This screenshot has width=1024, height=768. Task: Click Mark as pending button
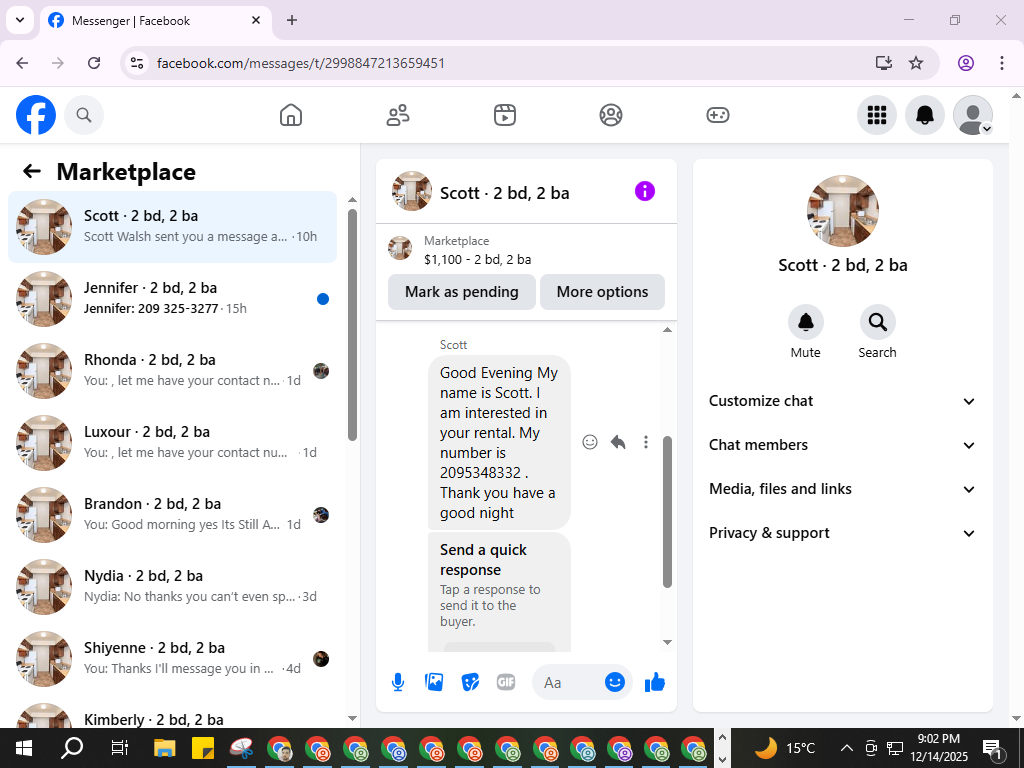pos(462,292)
